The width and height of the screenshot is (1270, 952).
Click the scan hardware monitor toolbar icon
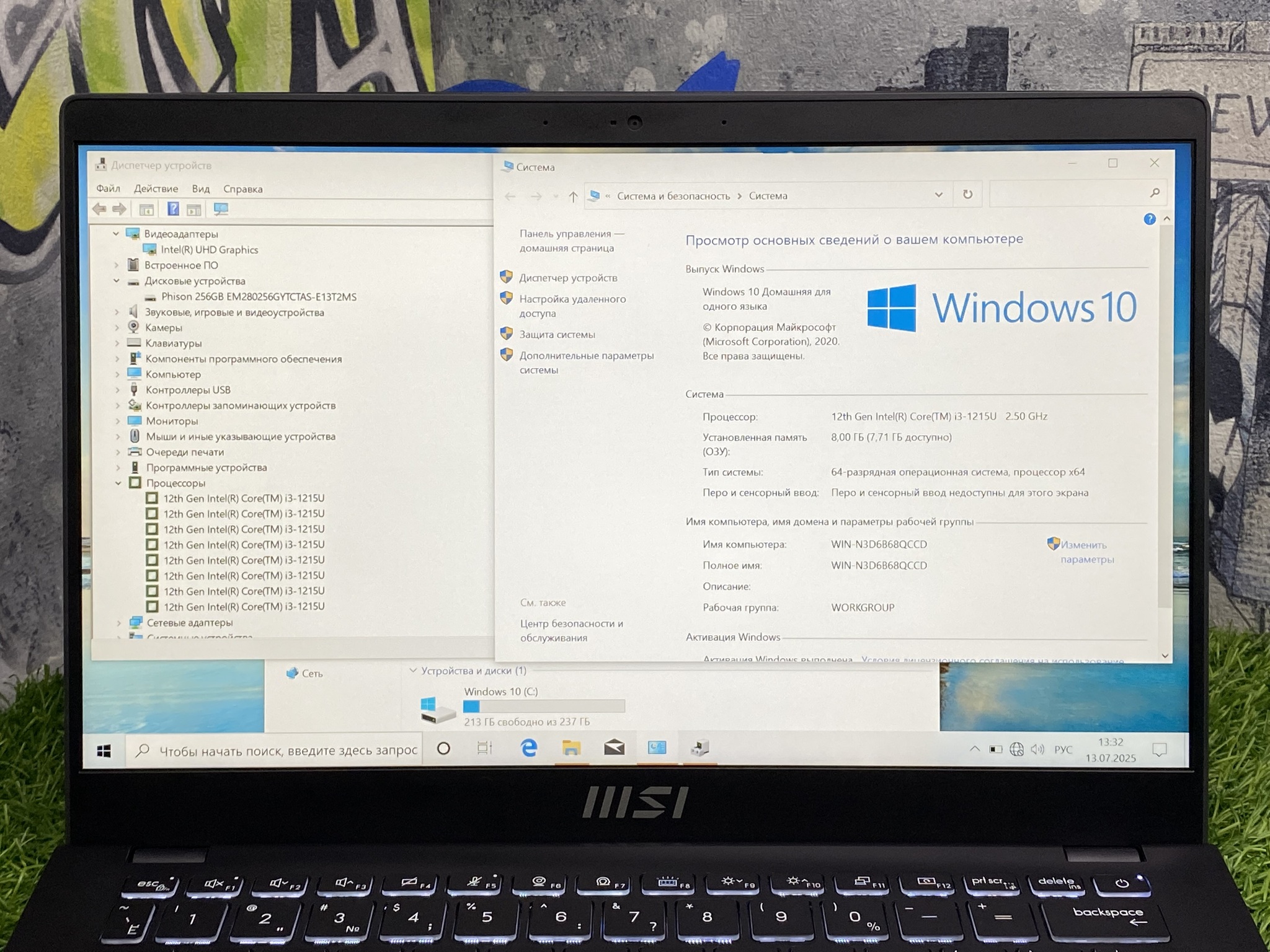[x=221, y=209]
